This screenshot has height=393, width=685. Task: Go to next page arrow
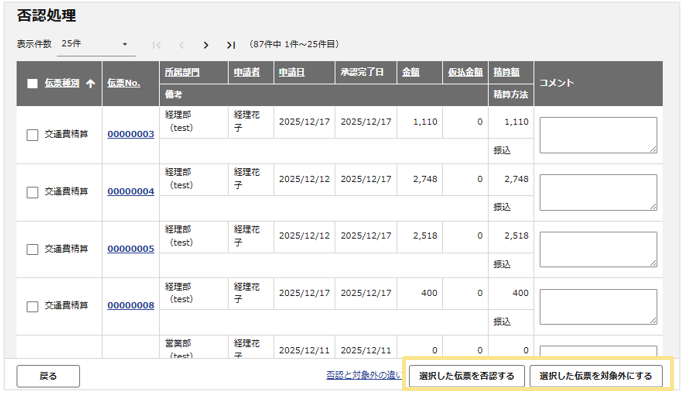pos(206,45)
